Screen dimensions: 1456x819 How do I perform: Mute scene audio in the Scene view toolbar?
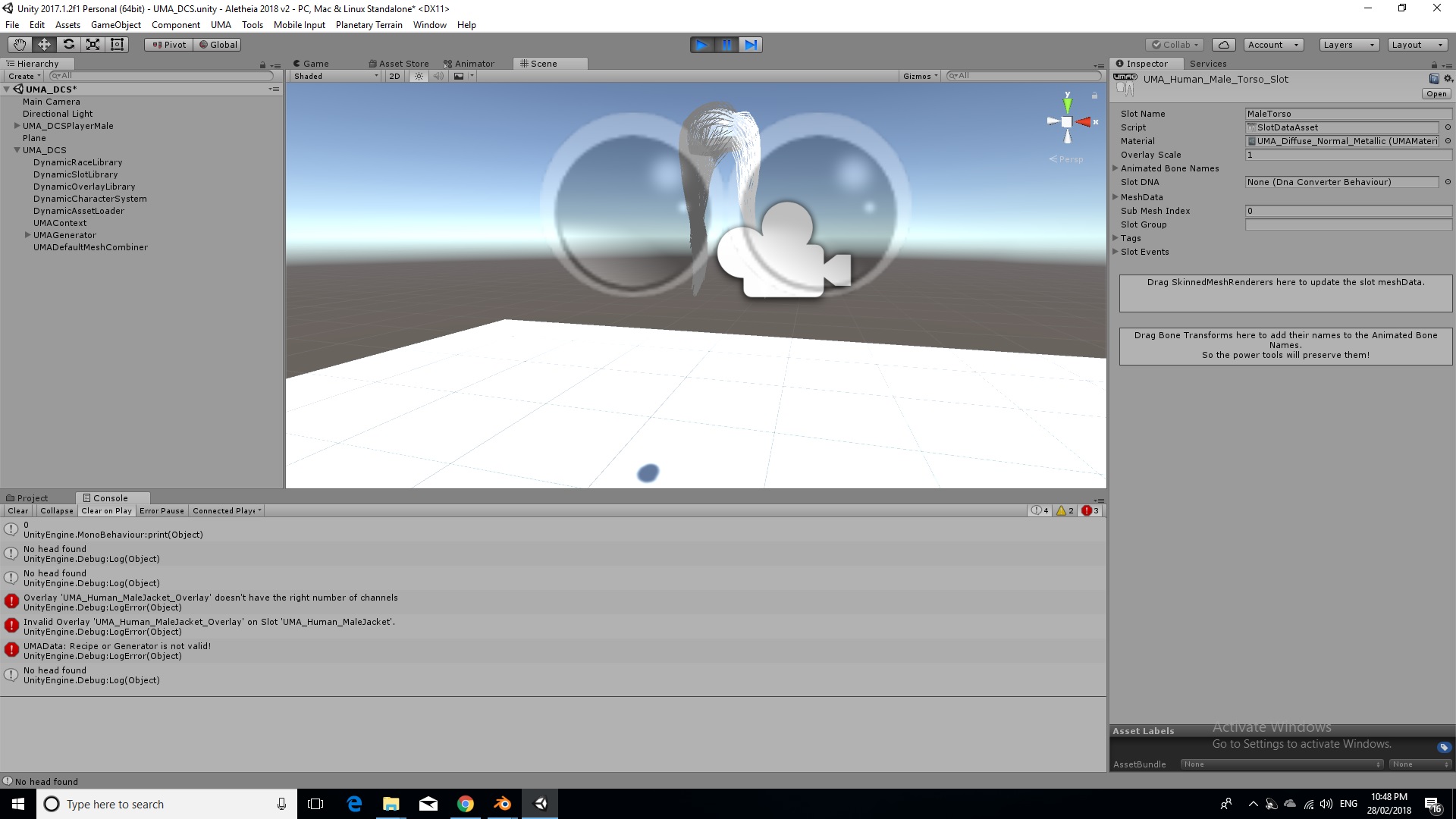tap(439, 76)
